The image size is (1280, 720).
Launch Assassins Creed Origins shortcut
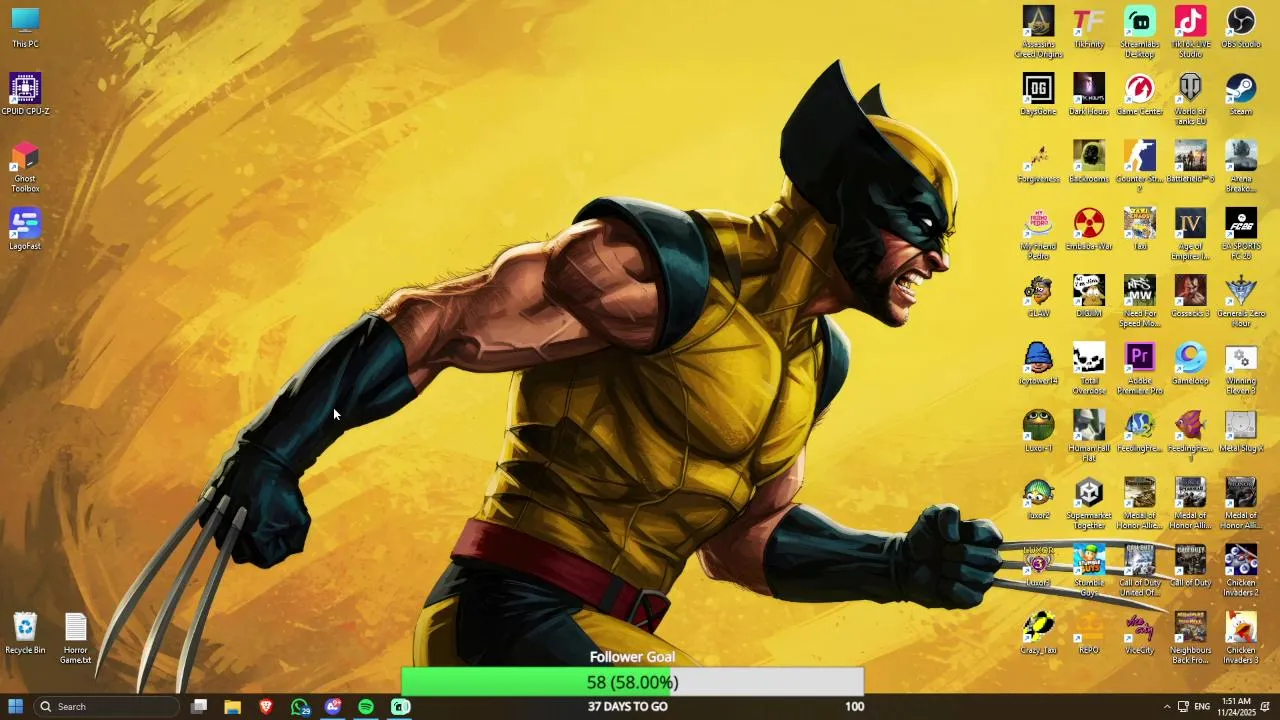(1038, 31)
